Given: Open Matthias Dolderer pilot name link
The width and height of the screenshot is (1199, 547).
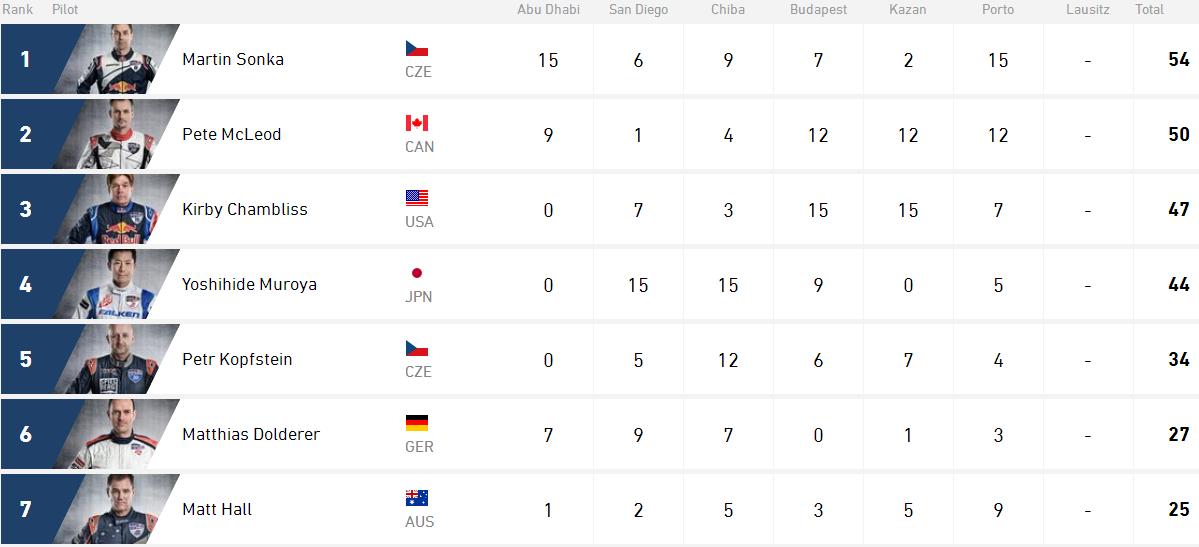Looking at the screenshot, I should point(251,435).
